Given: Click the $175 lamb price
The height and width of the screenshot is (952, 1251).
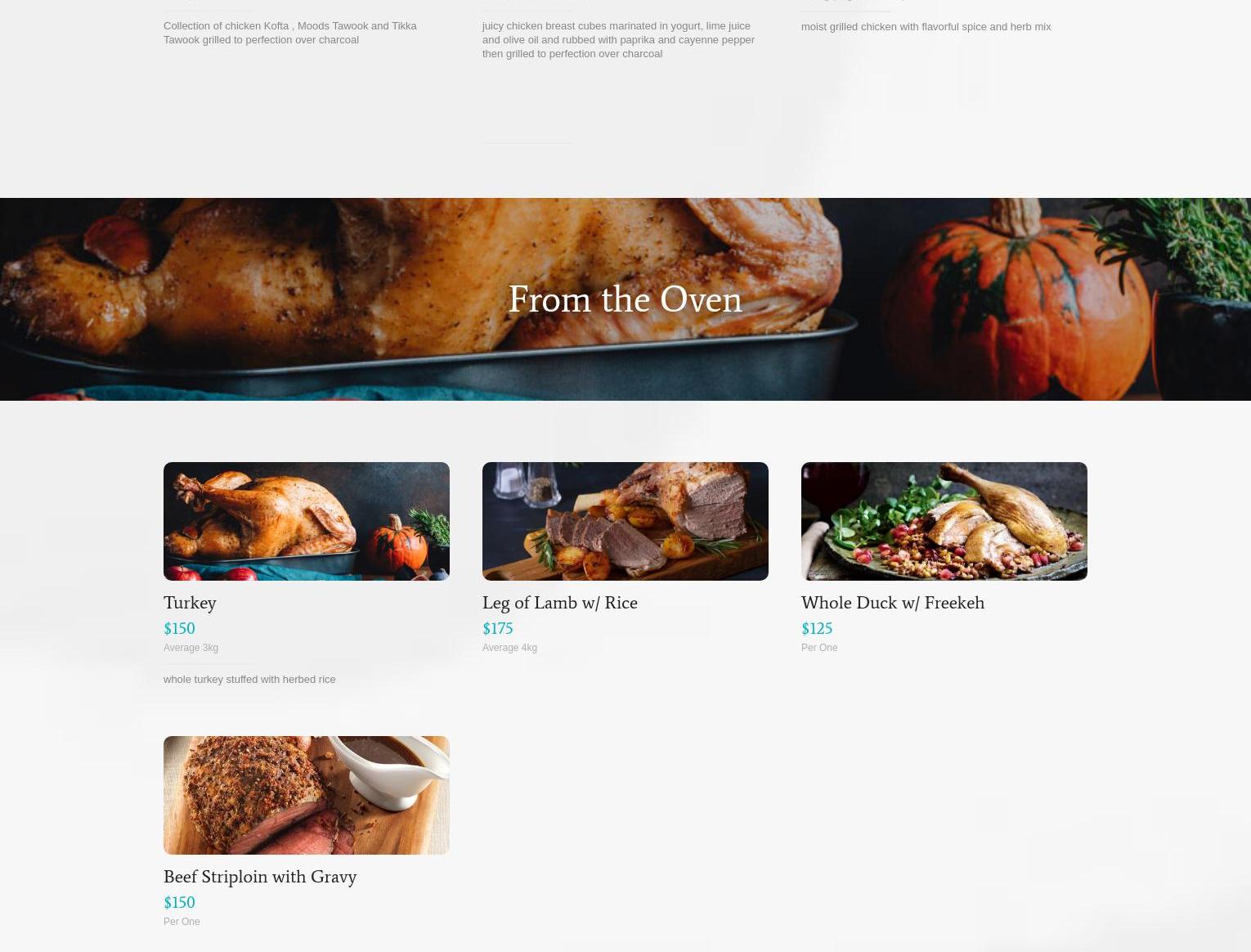Looking at the screenshot, I should [498, 629].
